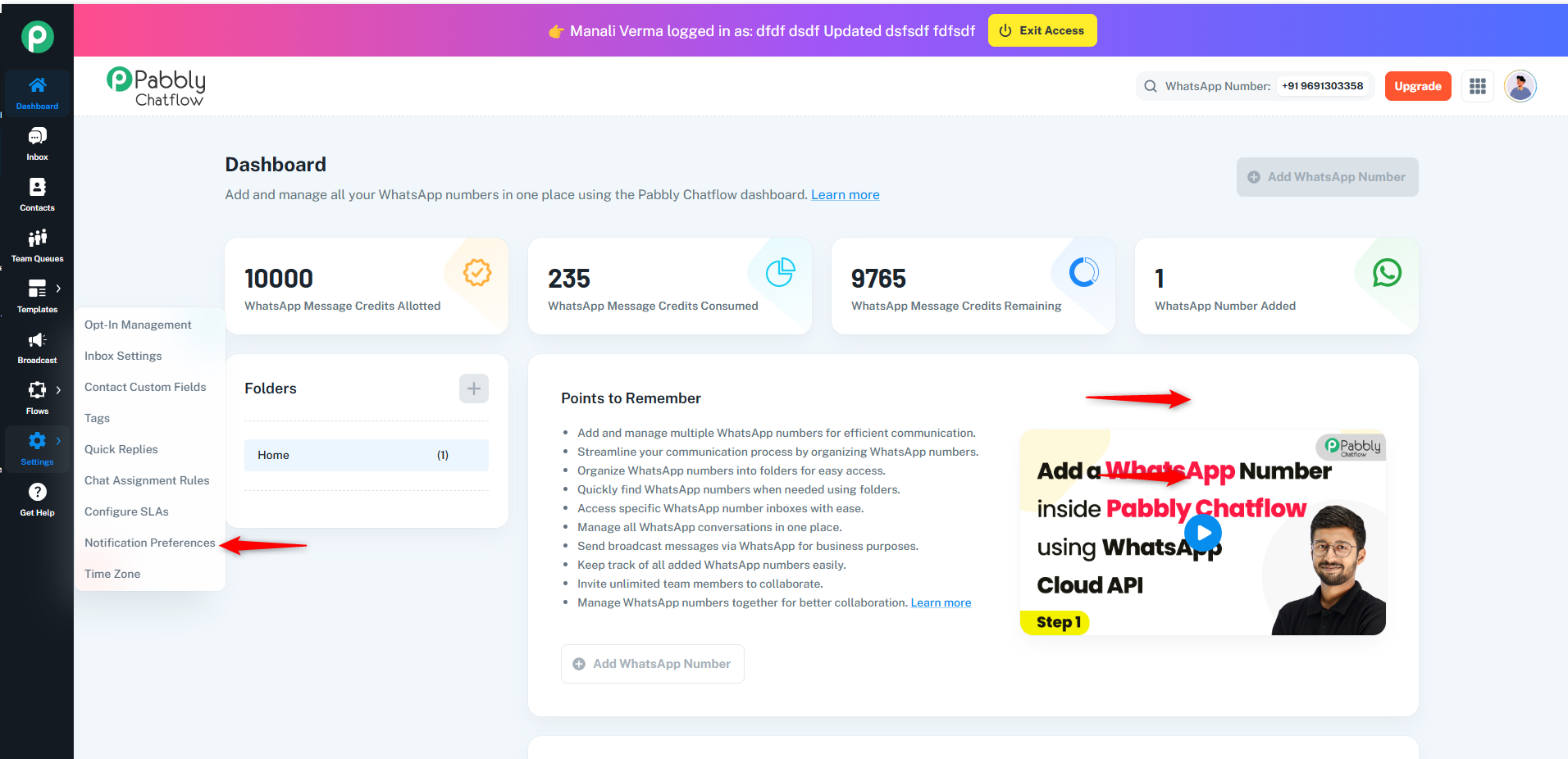Open Configure SLAs menu item

click(x=126, y=511)
